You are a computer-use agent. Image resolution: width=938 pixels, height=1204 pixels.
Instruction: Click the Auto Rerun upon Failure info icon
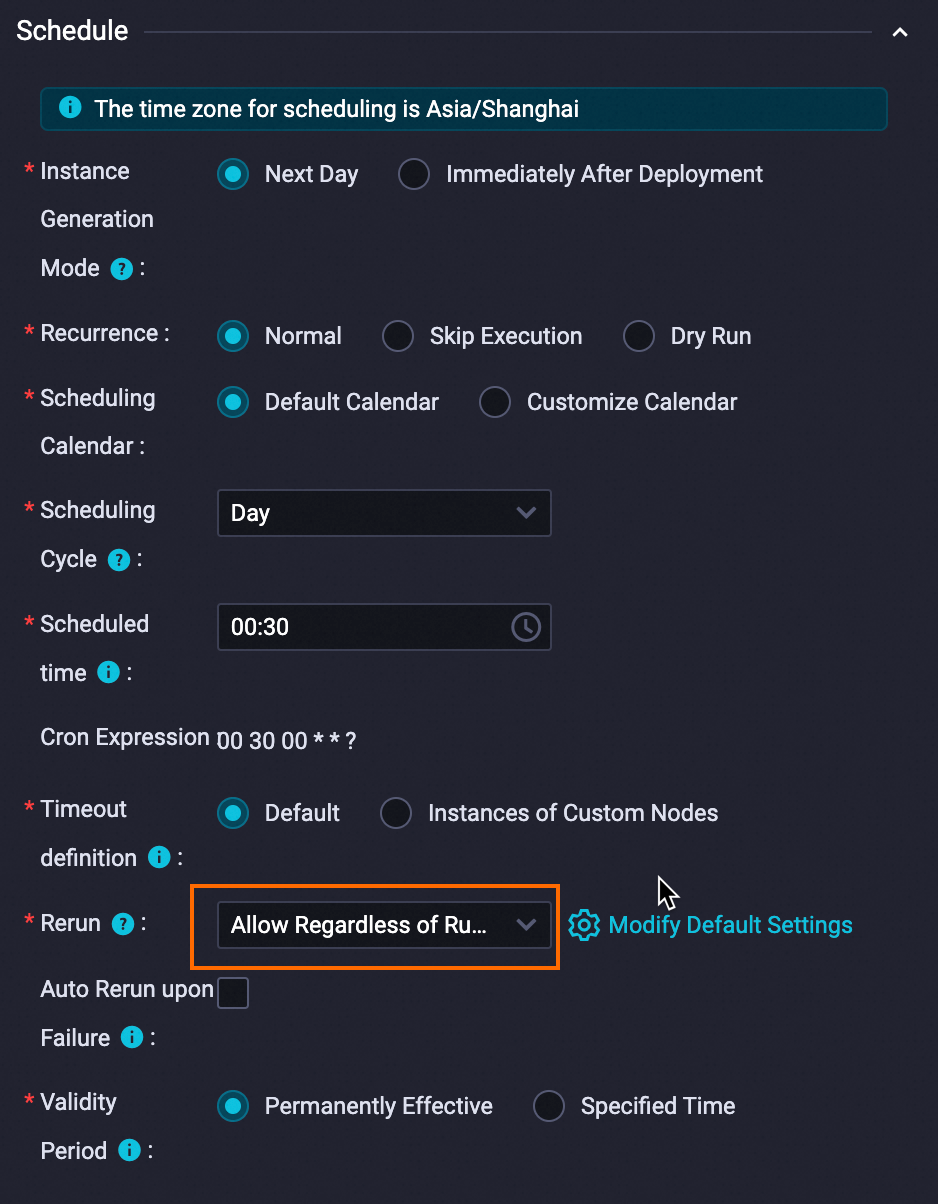[x=131, y=1038]
